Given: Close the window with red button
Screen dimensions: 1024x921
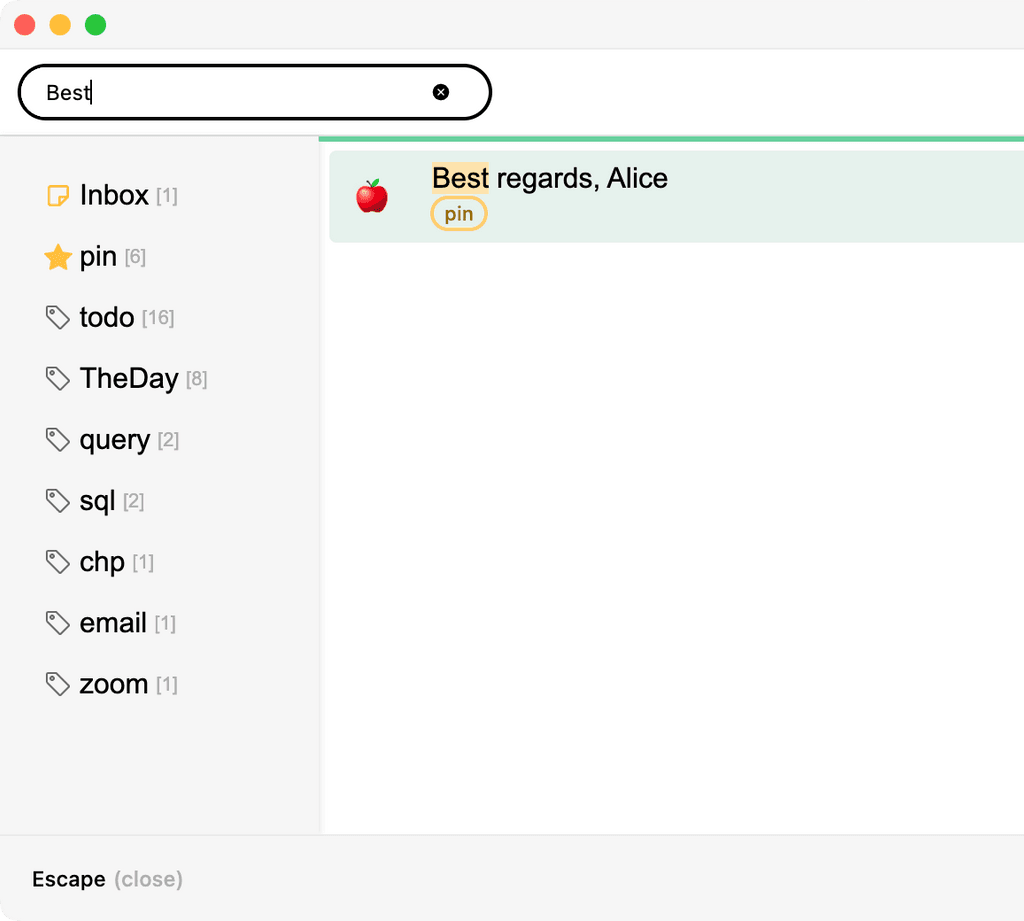Looking at the screenshot, I should click(25, 25).
